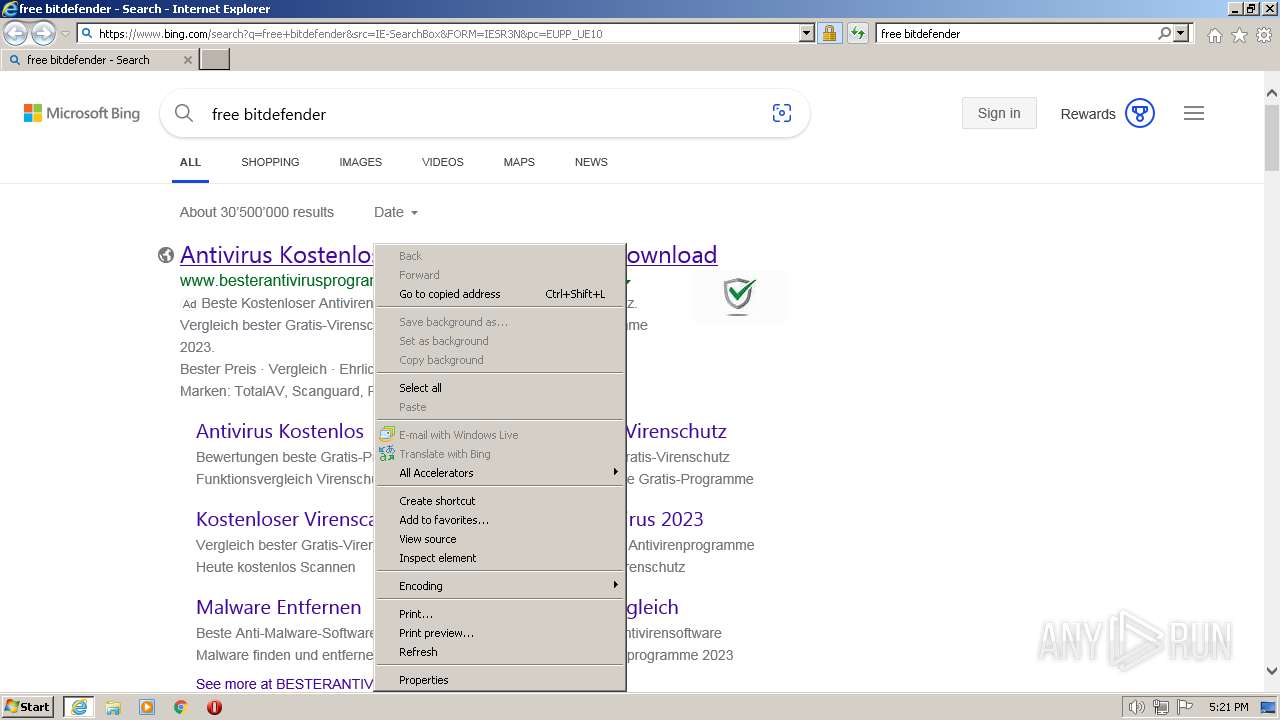Switch to the NEWS tab

point(591,162)
